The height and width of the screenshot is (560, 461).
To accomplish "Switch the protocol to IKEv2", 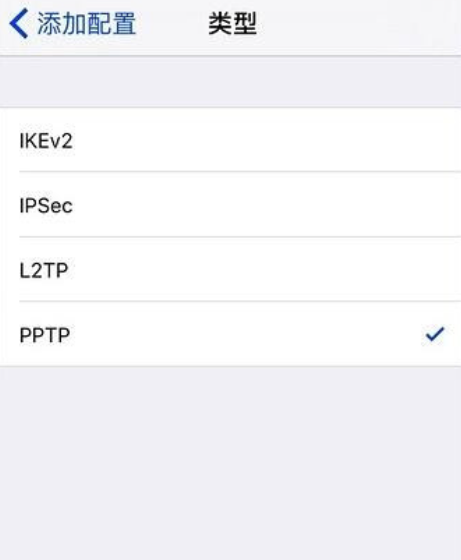I will click(x=230, y=140).
